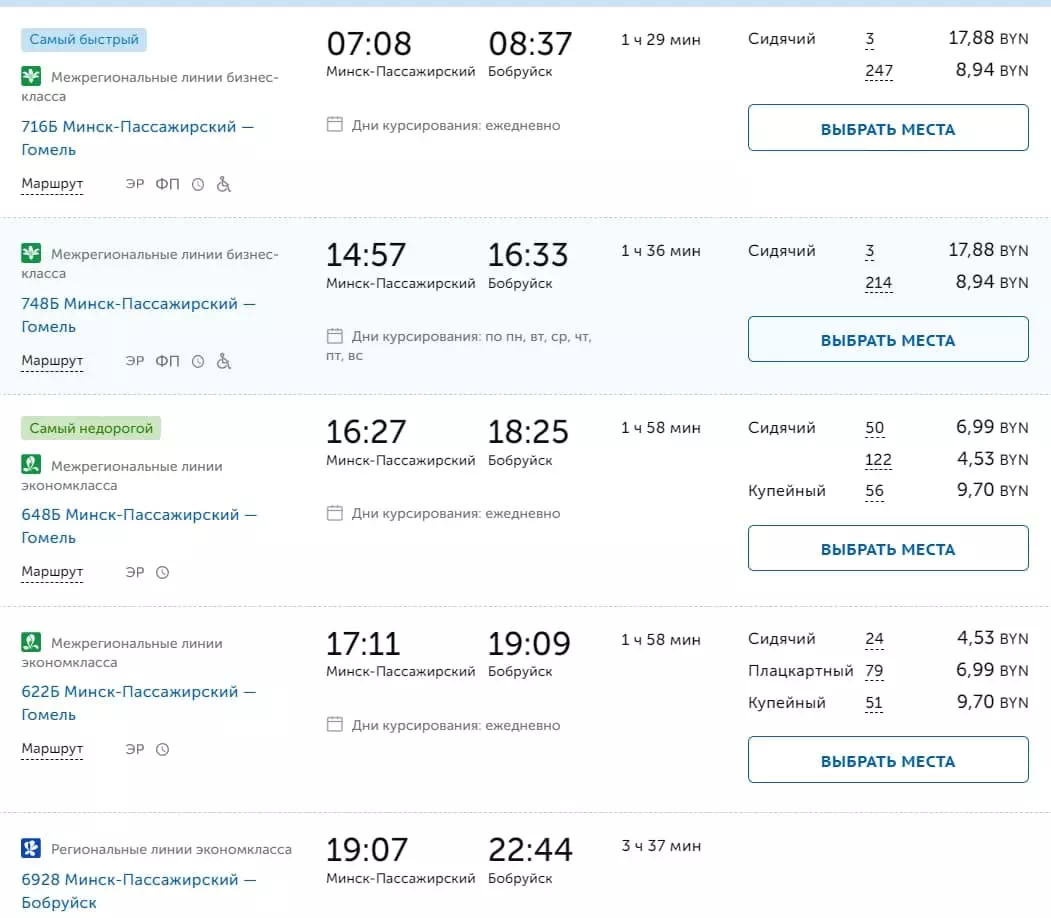Show Маршрут details for train 622Б
The width and height of the screenshot is (1051, 918).
tap(52, 749)
